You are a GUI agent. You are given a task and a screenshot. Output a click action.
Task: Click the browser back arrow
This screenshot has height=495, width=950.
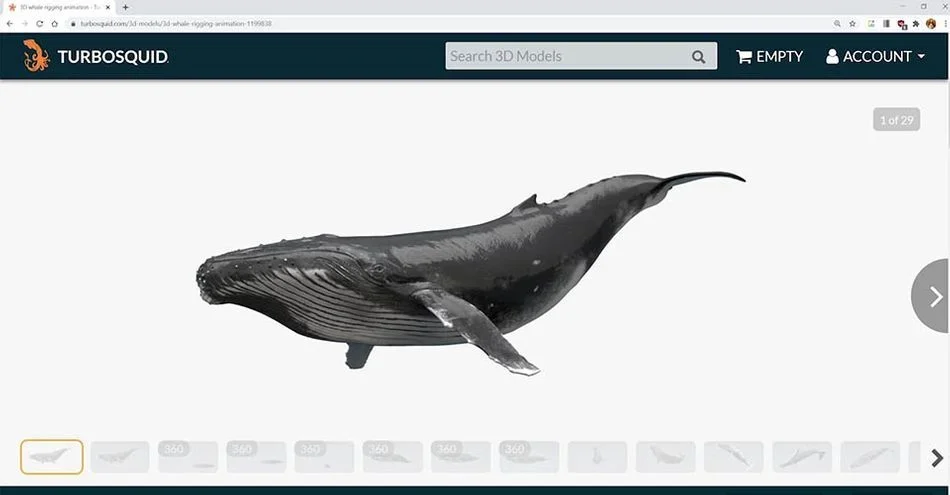point(10,24)
